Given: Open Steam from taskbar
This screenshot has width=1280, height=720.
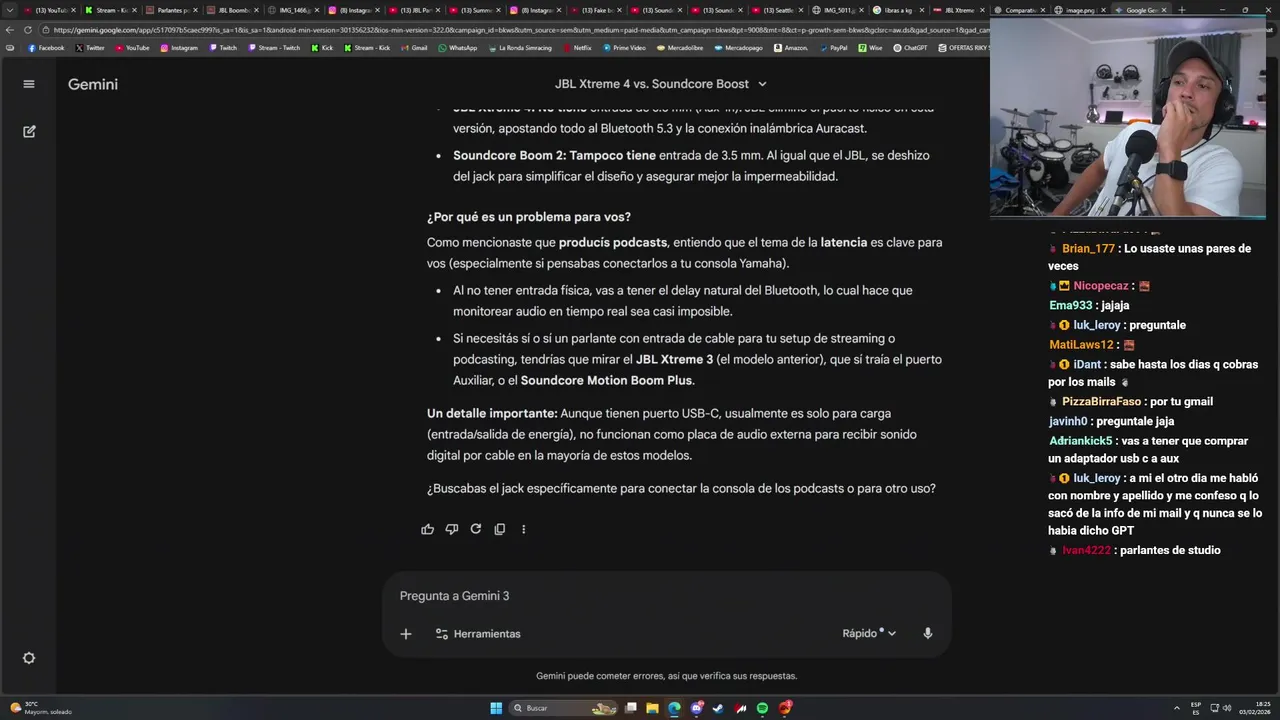Looking at the screenshot, I should 718,708.
